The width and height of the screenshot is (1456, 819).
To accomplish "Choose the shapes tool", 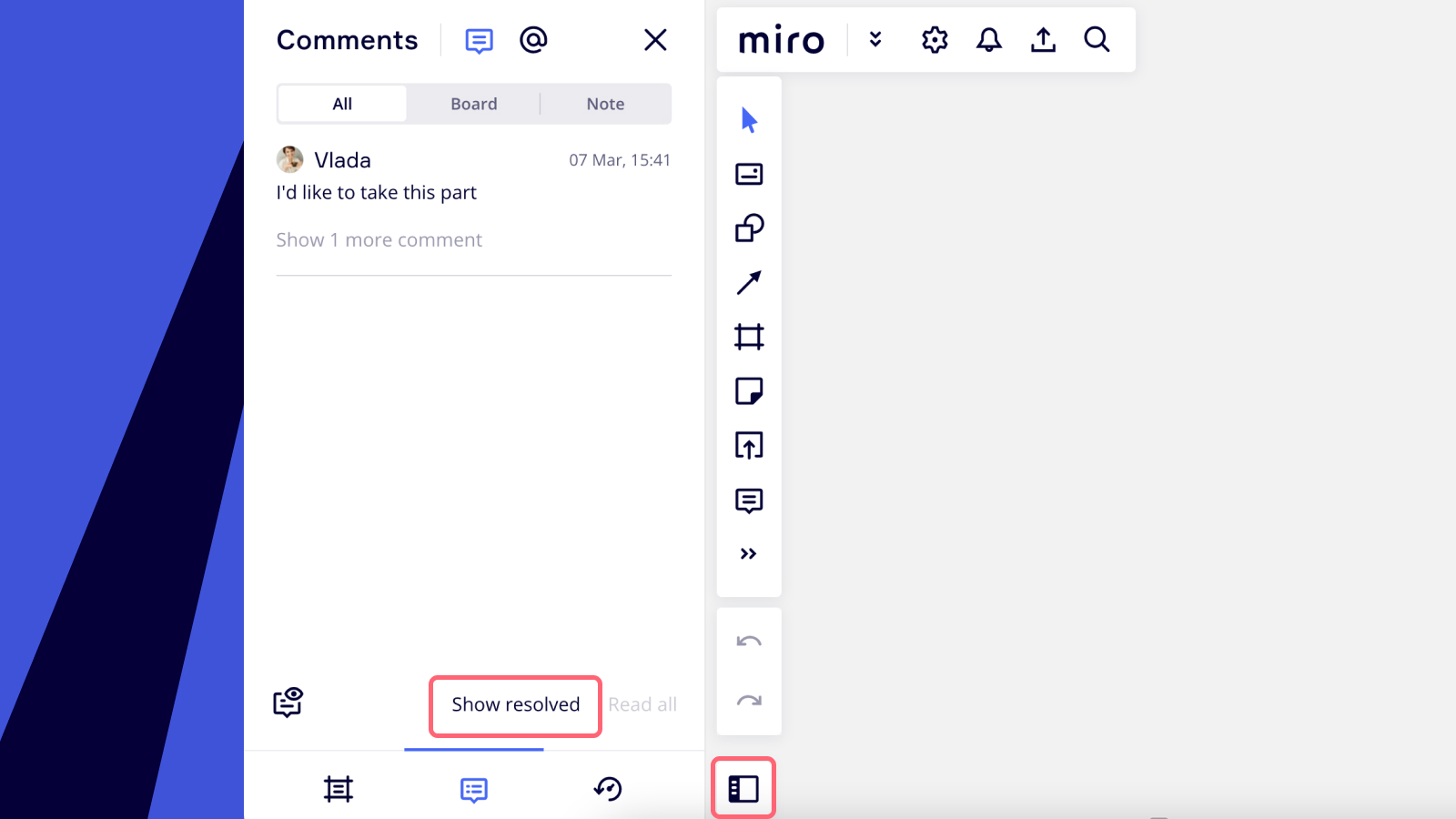I will [749, 228].
